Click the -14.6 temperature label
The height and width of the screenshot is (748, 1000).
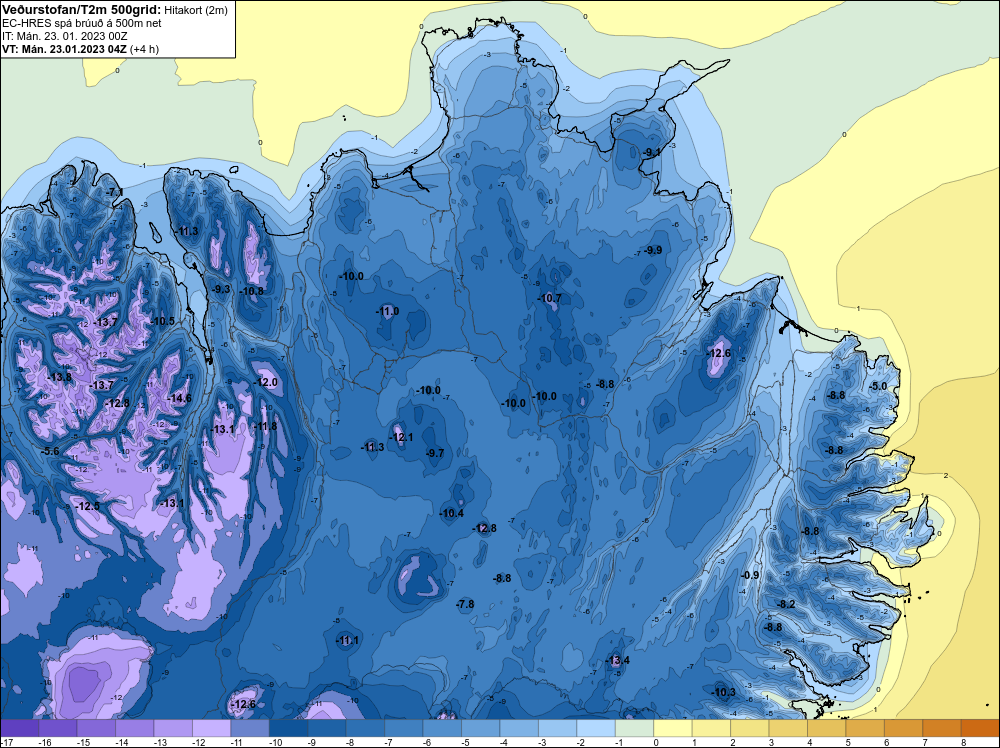tap(179, 399)
